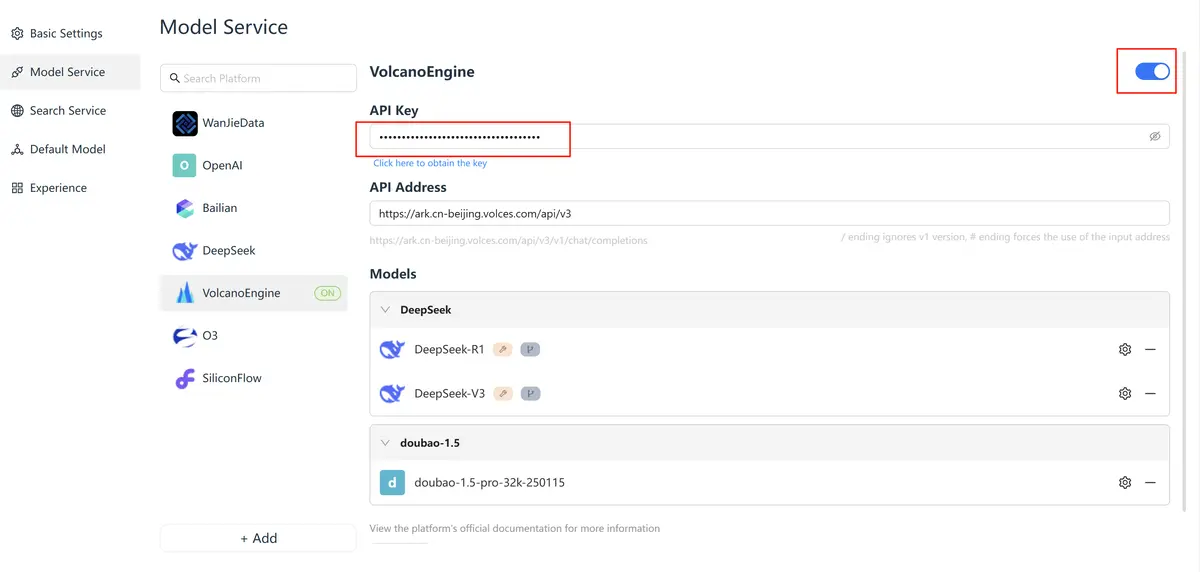This screenshot has height=572, width=1200.
Task: Disable the VolcanoEngine service toggle
Action: pyautogui.click(x=1151, y=72)
